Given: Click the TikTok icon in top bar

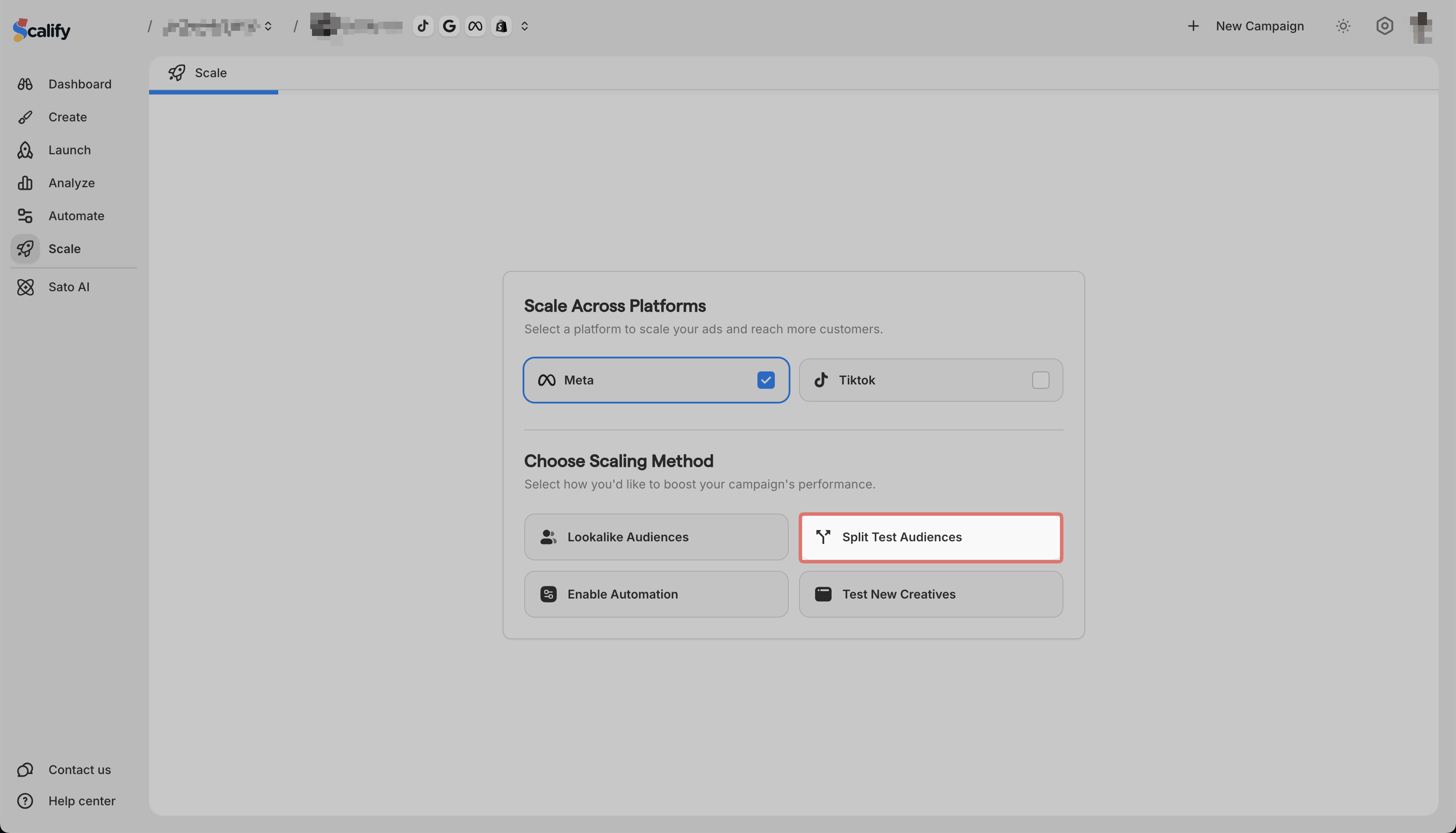Looking at the screenshot, I should click(422, 26).
